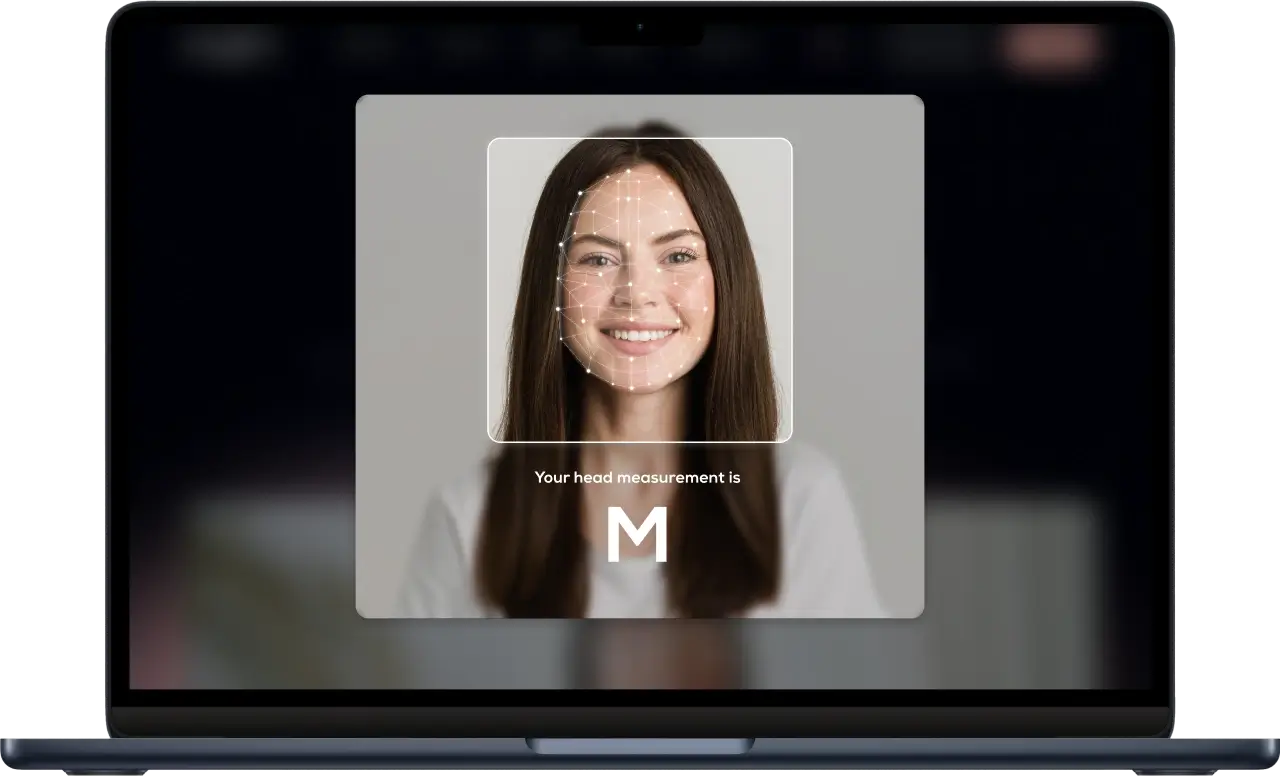Click the laptop webcam in the notch
The height and width of the screenshot is (776, 1280).
[640, 27]
